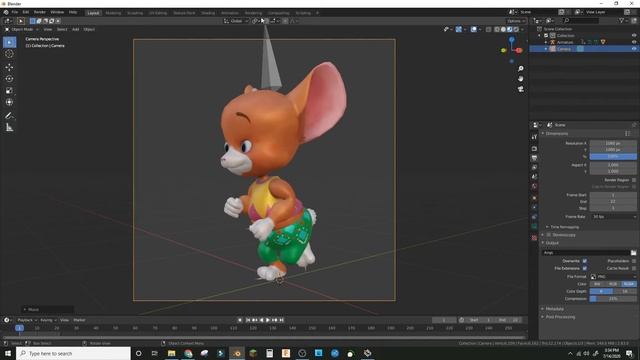Click the red X axis gizmo ball
This screenshot has height=360, width=640.
pyautogui.click(x=519, y=50)
